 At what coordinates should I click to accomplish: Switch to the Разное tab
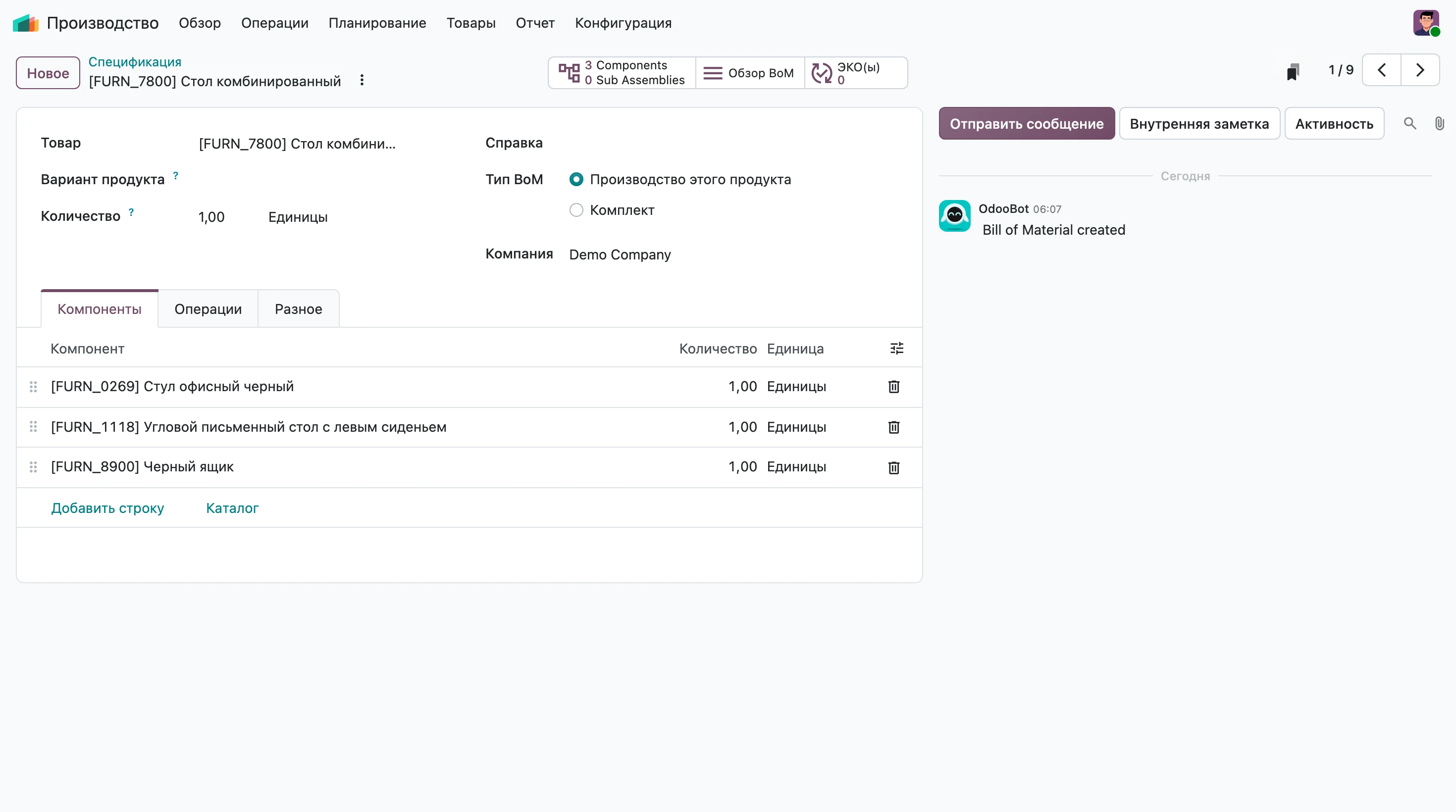coord(299,309)
